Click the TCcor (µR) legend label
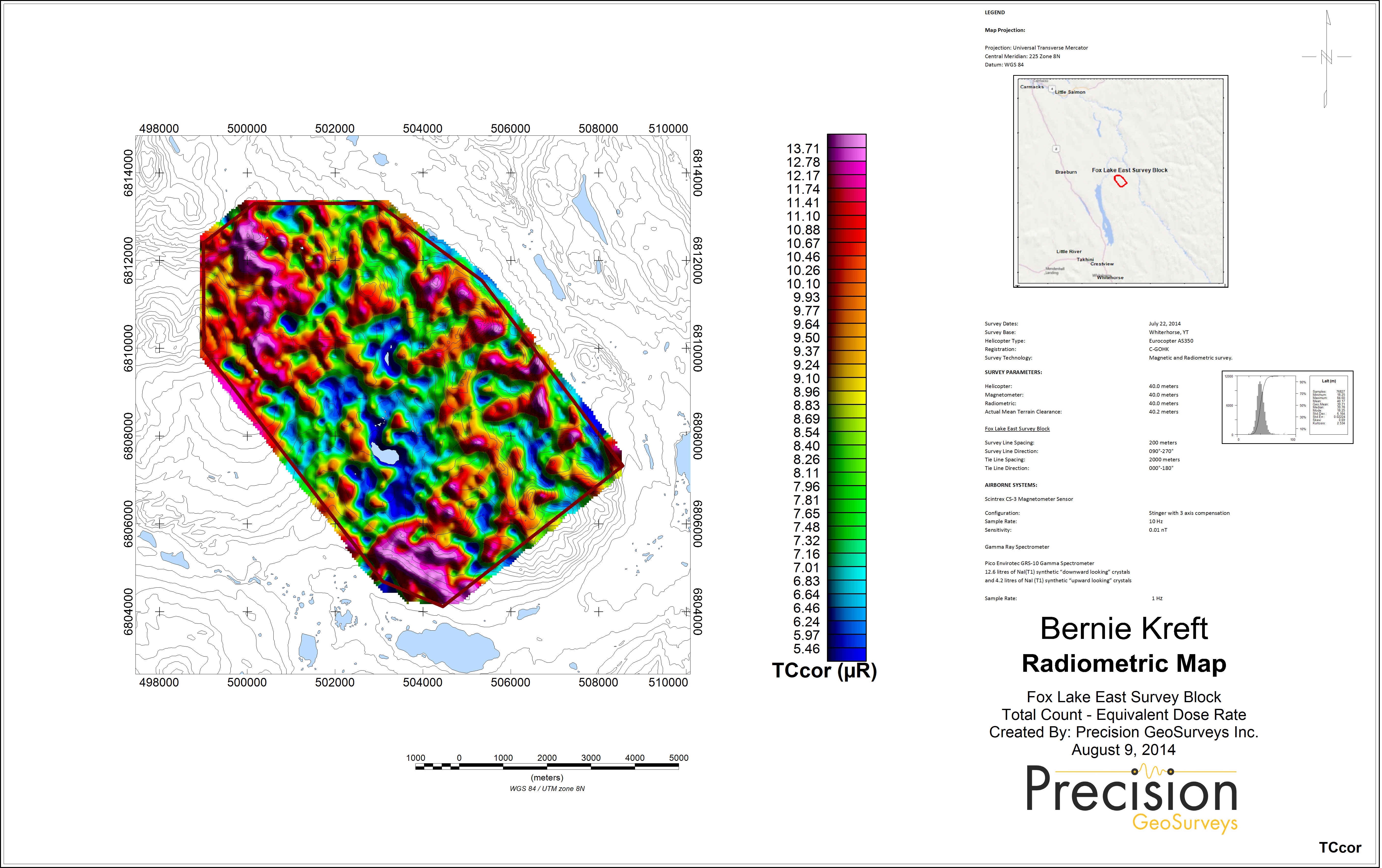Viewport: 1382px width, 868px height. [x=824, y=671]
